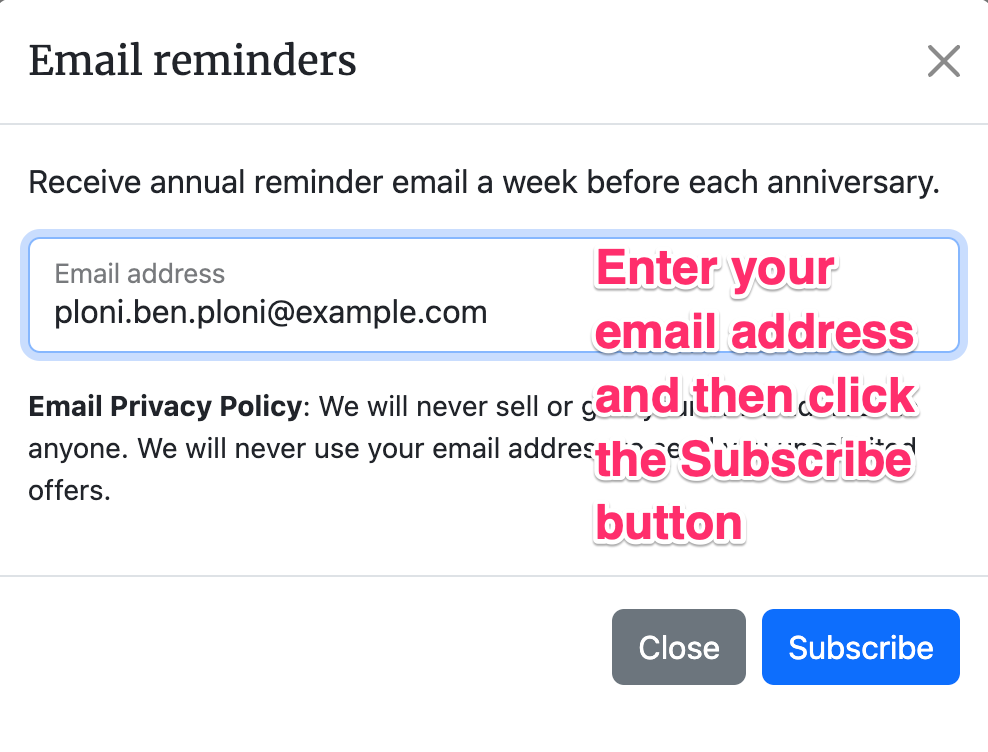Click the 'Email address' floating label
Image resolution: width=988 pixels, height=752 pixels.
pyautogui.click(x=140, y=273)
